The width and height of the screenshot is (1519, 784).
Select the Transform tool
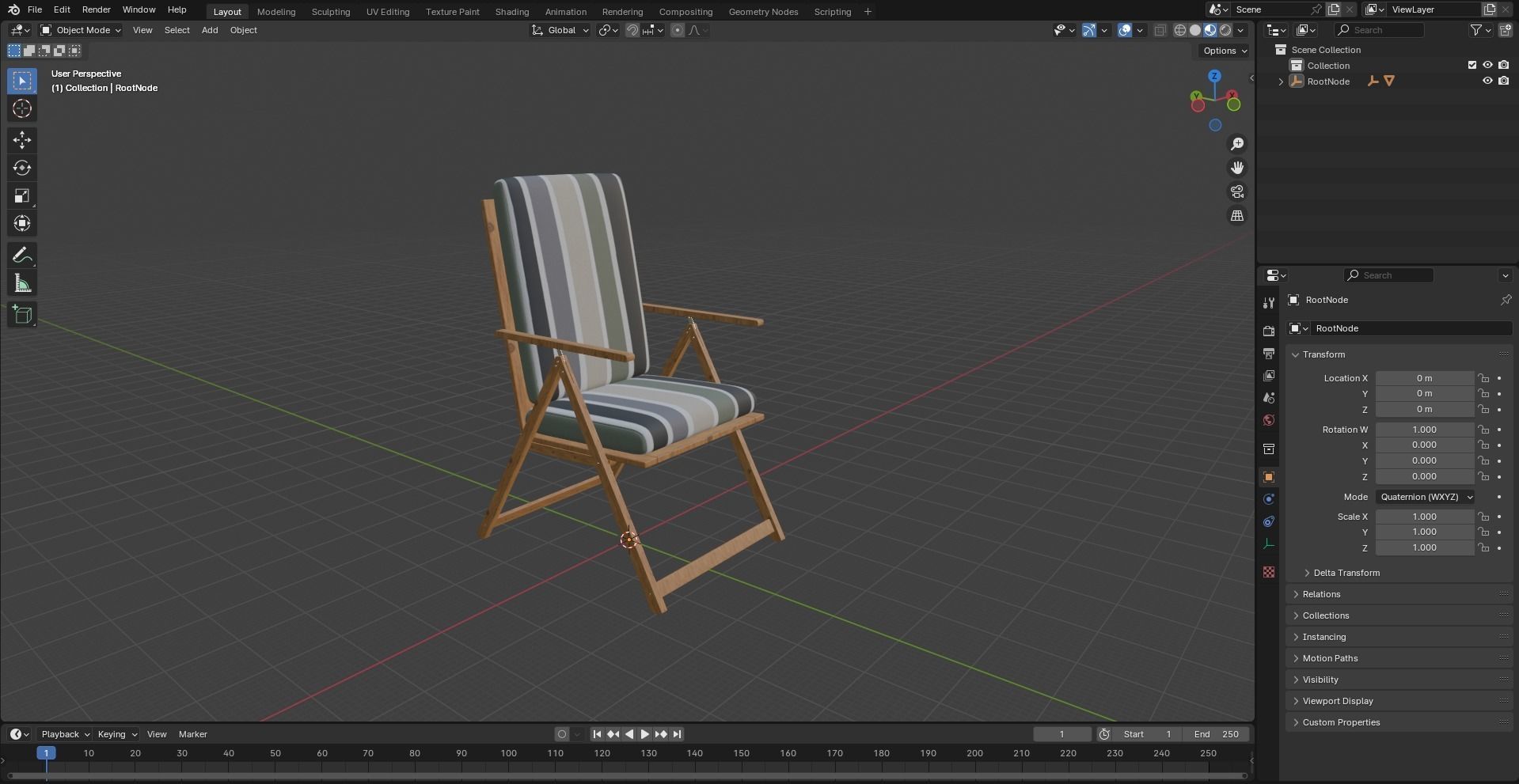pos(22,223)
